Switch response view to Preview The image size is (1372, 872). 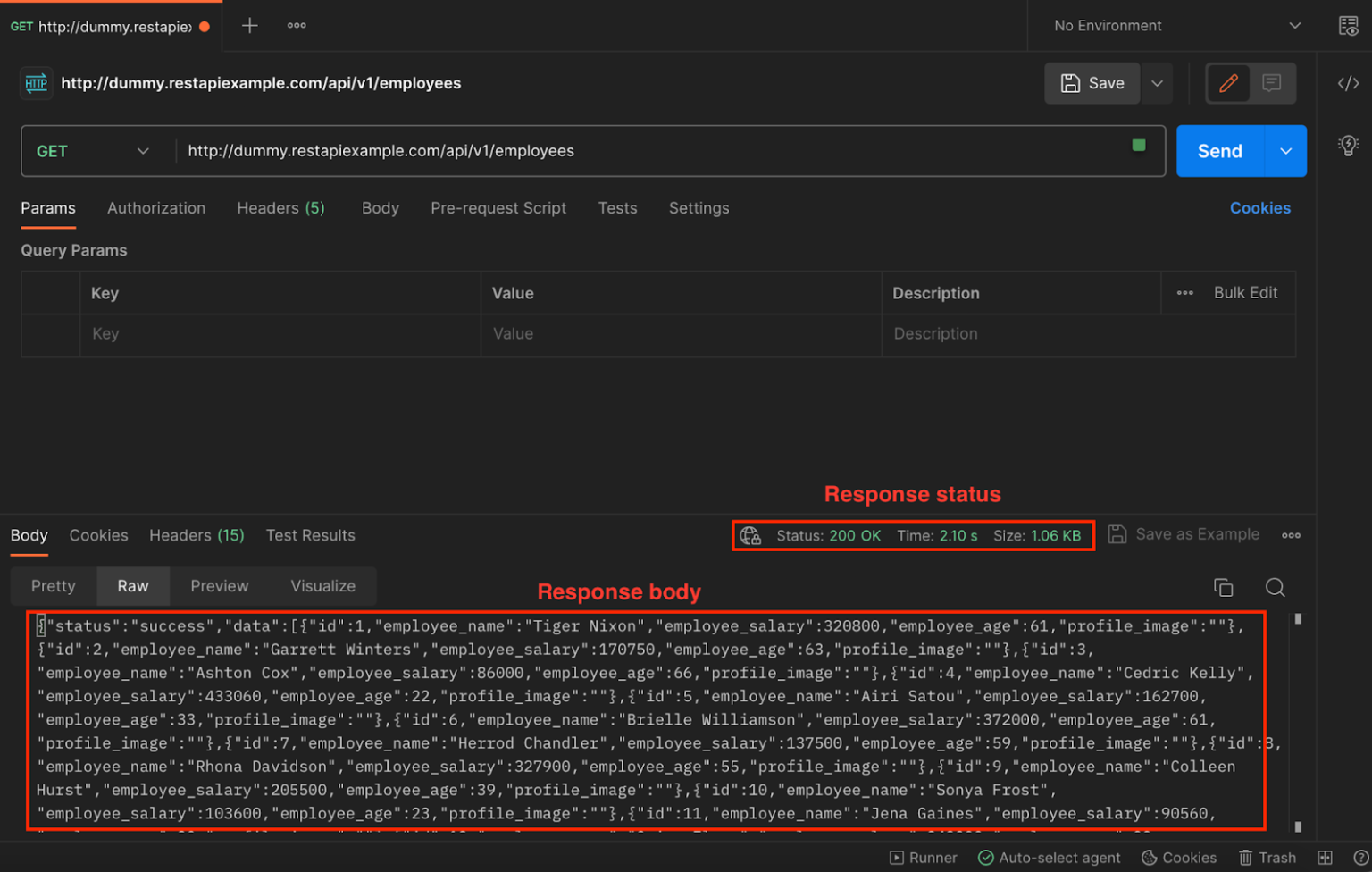(x=220, y=586)
